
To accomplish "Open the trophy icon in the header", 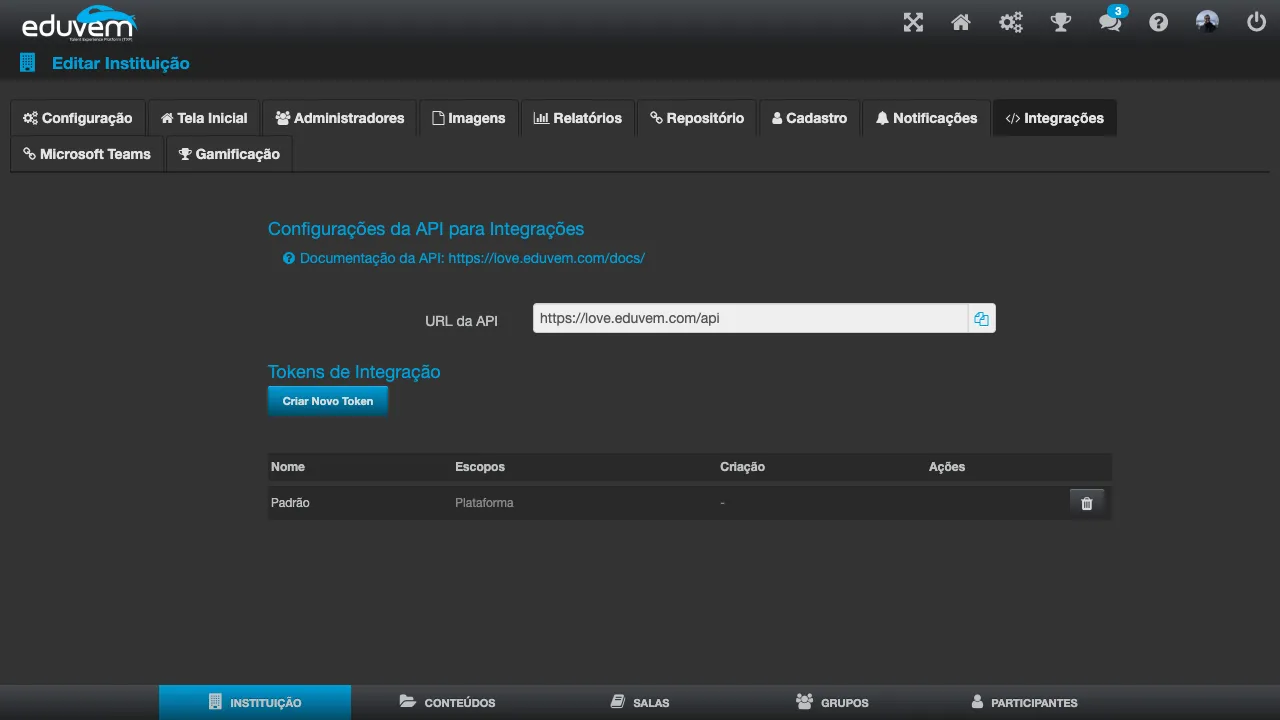I will (x=1061, y=22).
